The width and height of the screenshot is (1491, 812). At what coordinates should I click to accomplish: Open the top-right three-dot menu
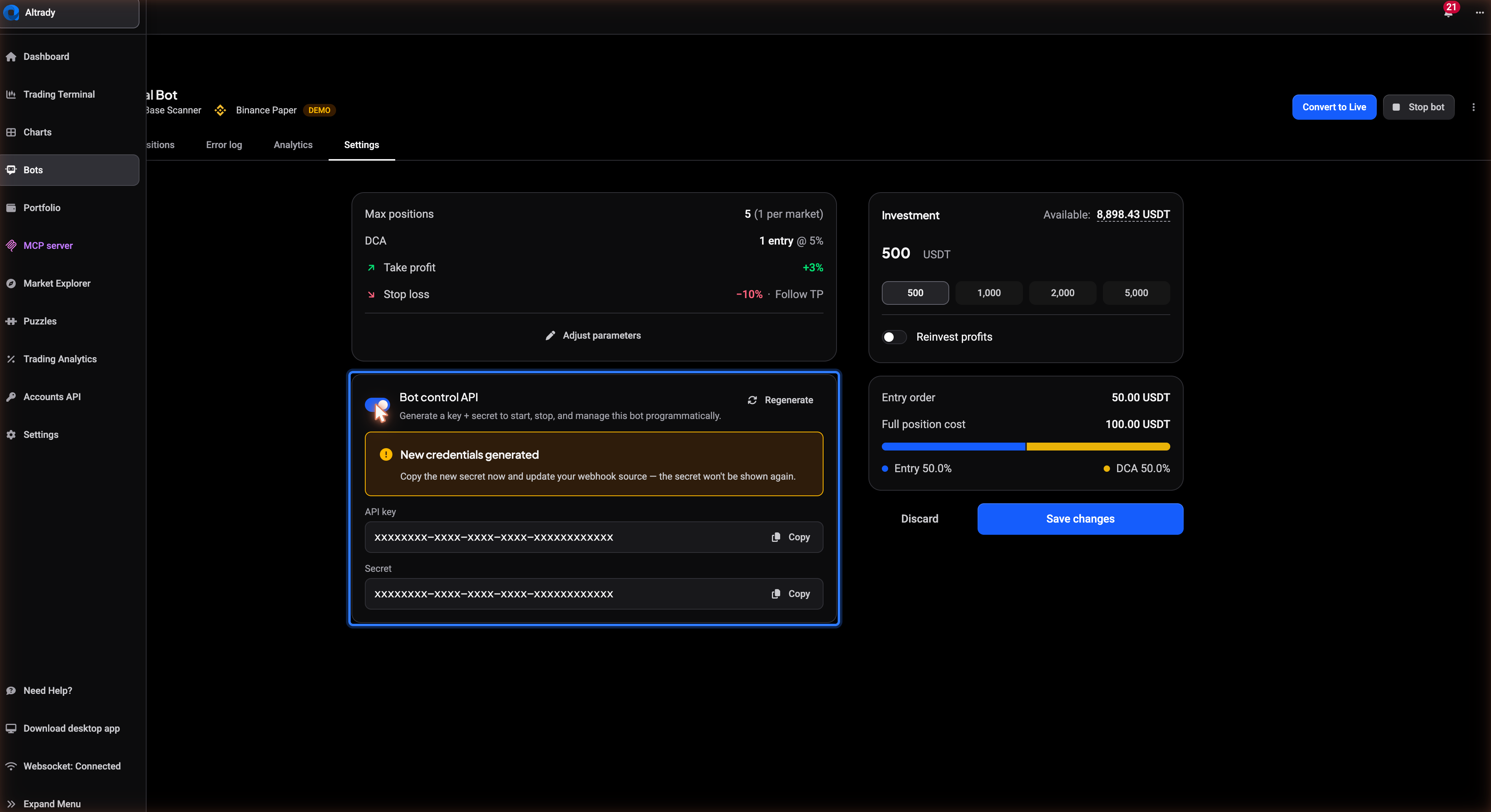click(1480, 13)
